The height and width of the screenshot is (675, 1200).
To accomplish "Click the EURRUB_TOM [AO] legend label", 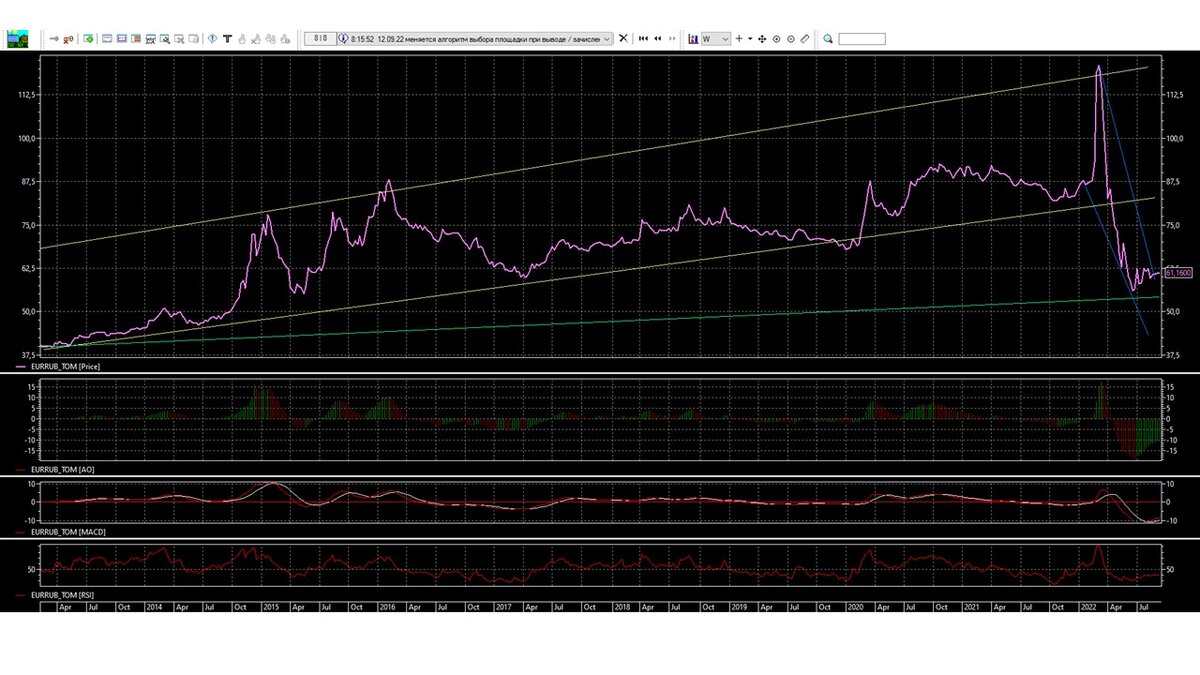I will click(x=63, y=469).
